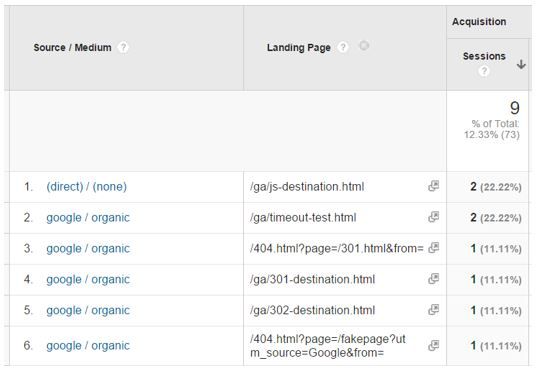Open google / organic link in row 3

pyautogui.click(x=88, y=248)
